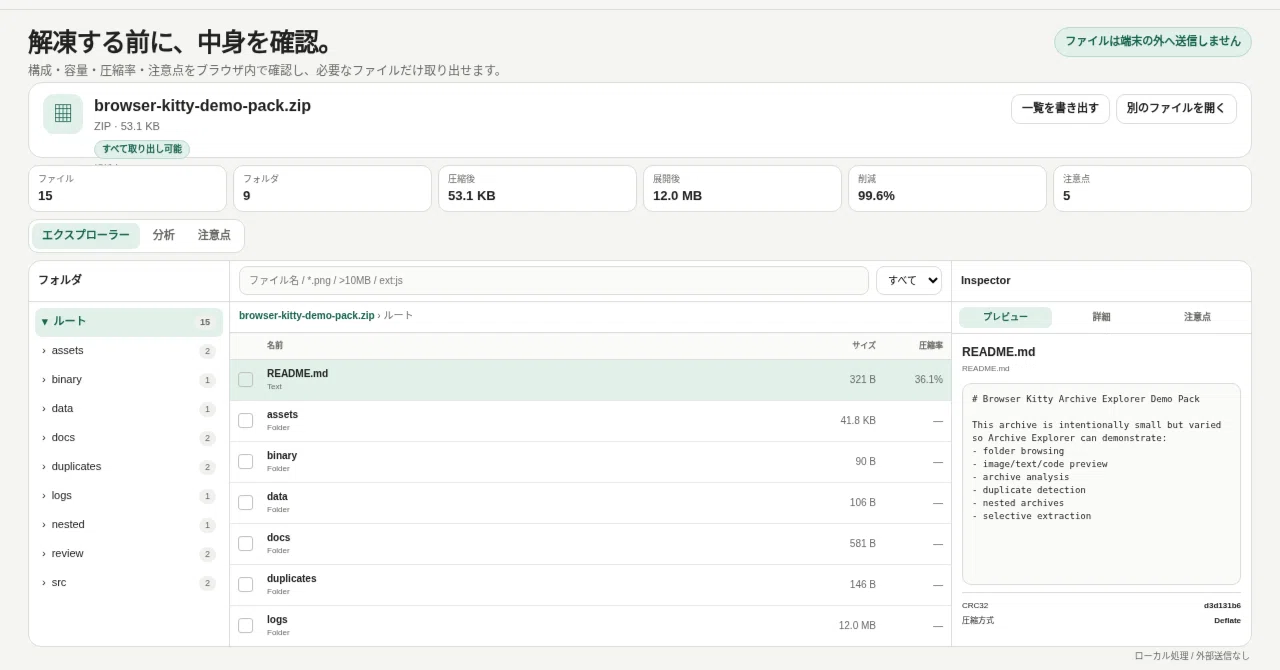Tick the README.md row checkbox
This screenshot has width=1280, height=670.
(x=245, y=380)
